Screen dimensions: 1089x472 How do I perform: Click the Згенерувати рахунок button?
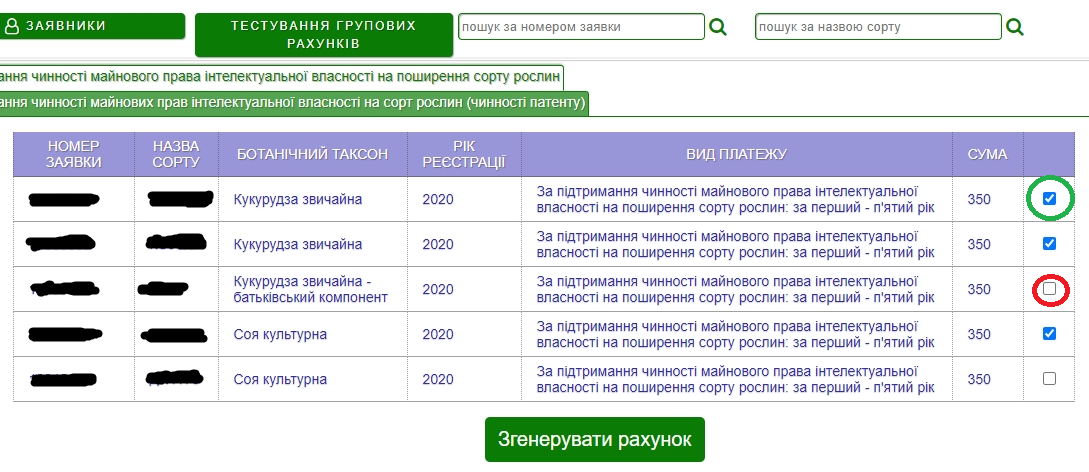coord(594,440)
